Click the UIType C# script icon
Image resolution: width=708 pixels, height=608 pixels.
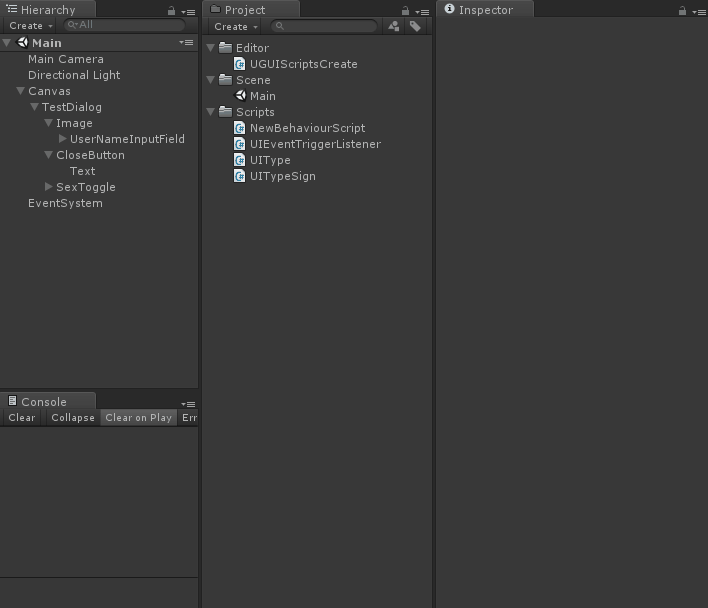240,160
